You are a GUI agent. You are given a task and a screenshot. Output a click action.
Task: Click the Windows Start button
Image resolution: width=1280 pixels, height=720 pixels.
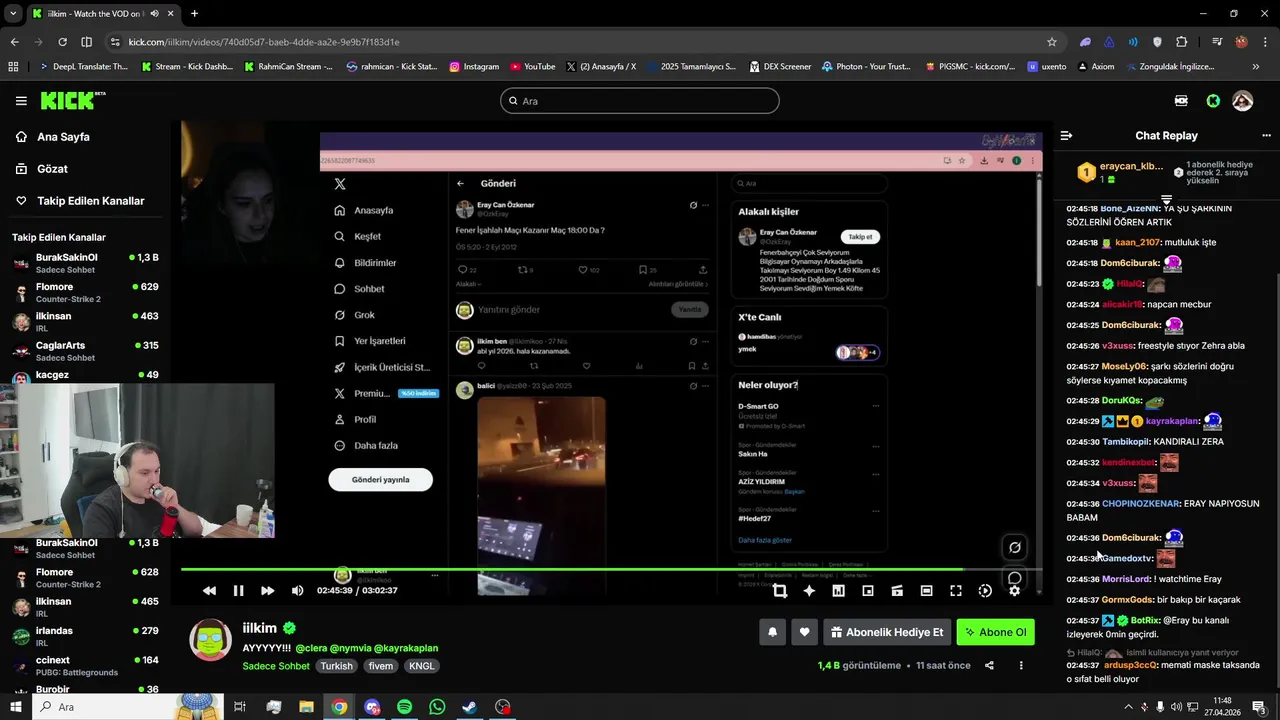(15, 707)
